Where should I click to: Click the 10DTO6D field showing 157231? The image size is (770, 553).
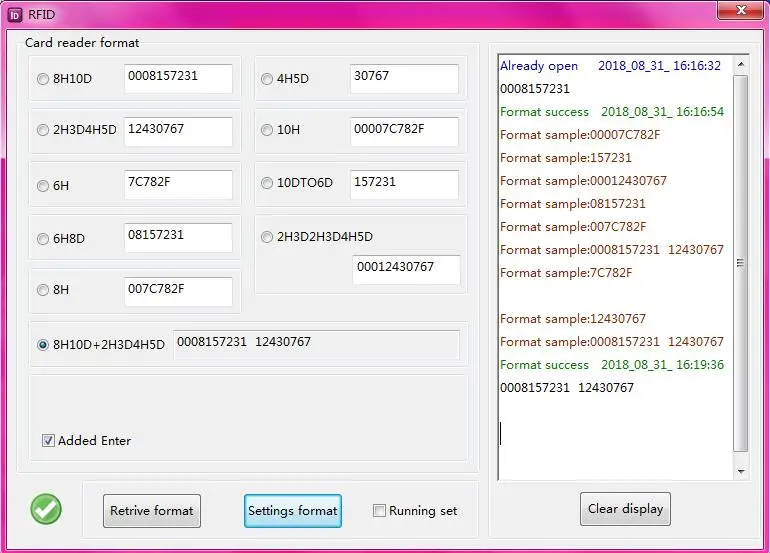pyautogui.click(x=404, y=185)
